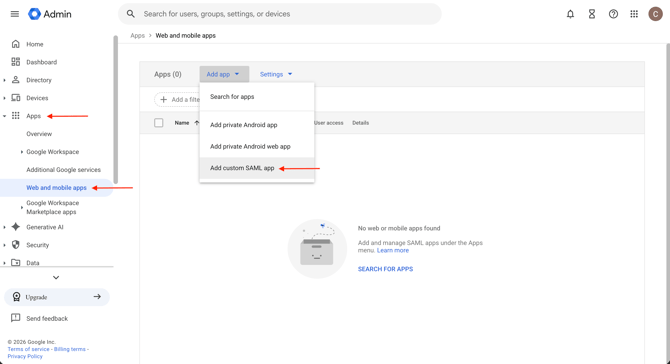The height and width of the screenshot is (364, 670).
Task: Open the Billing terms link
Action: (70, 349)
